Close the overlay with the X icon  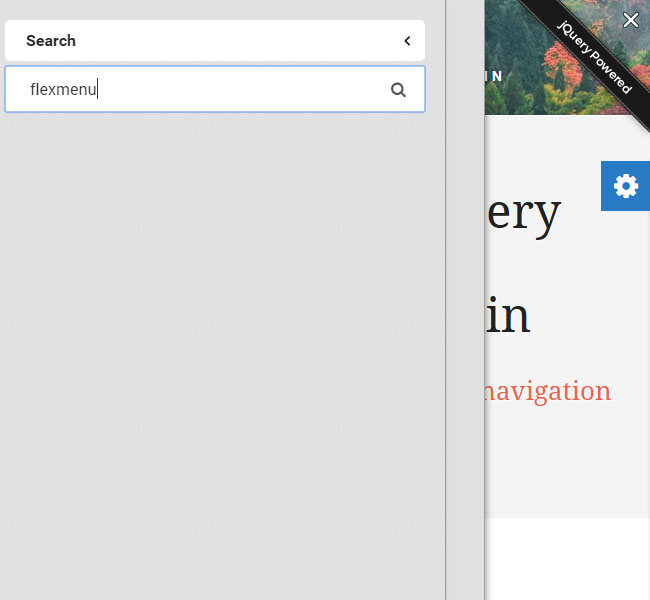click(631, 20)
